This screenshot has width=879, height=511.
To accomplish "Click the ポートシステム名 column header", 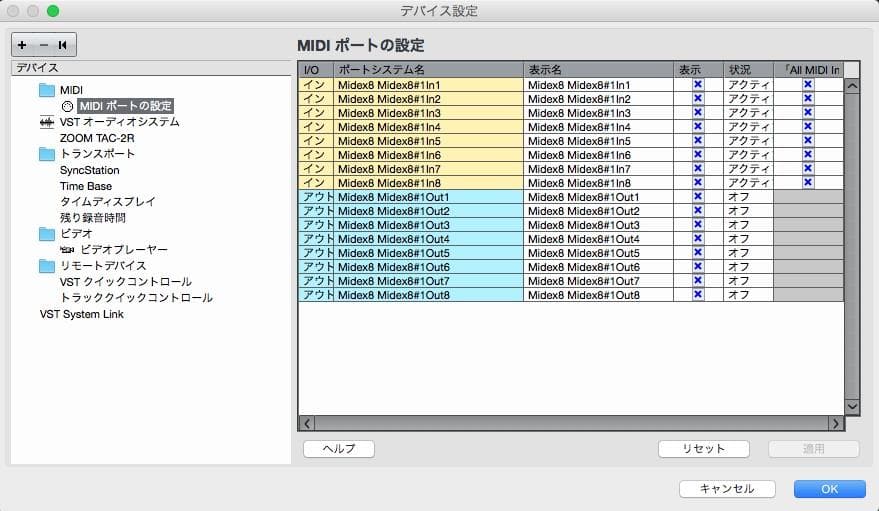I will click(x=429, y=70).
